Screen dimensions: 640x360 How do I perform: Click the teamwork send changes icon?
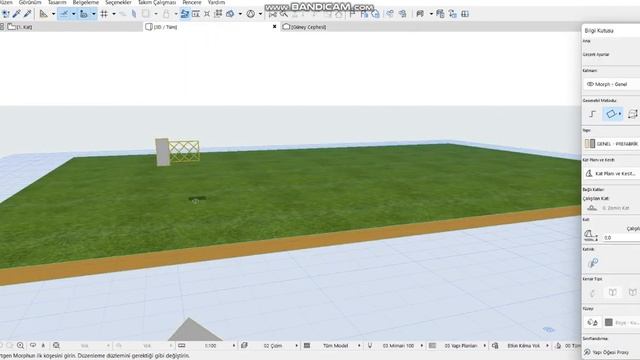click(x=390, y=14)
